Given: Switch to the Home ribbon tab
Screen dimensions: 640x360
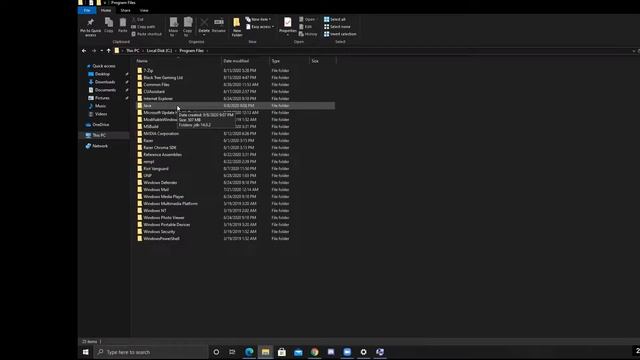Looking at the screenshot, I should (x=106, y=10).
